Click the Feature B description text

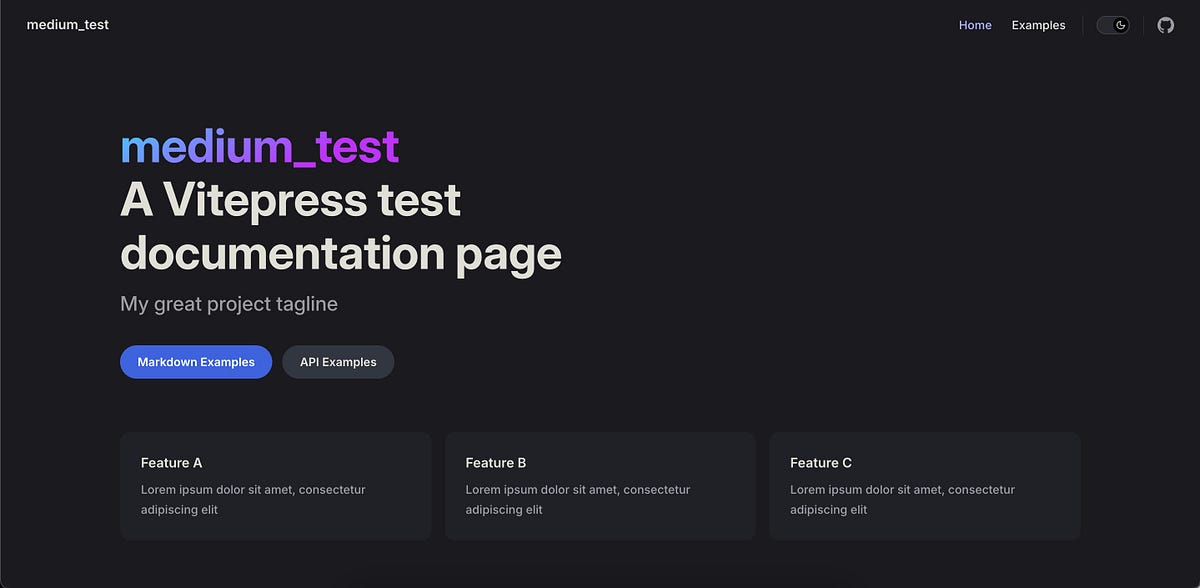[577, 499]
